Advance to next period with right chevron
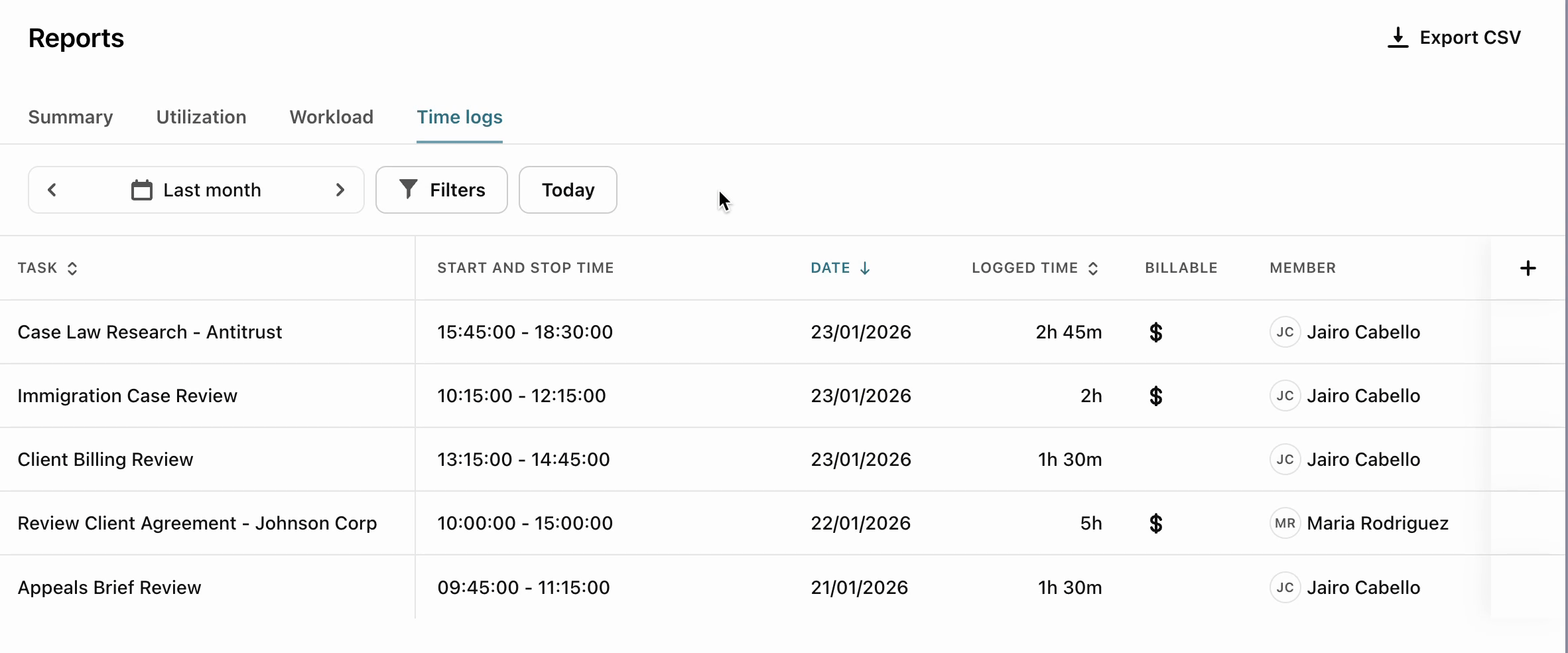 coord(340,190)
